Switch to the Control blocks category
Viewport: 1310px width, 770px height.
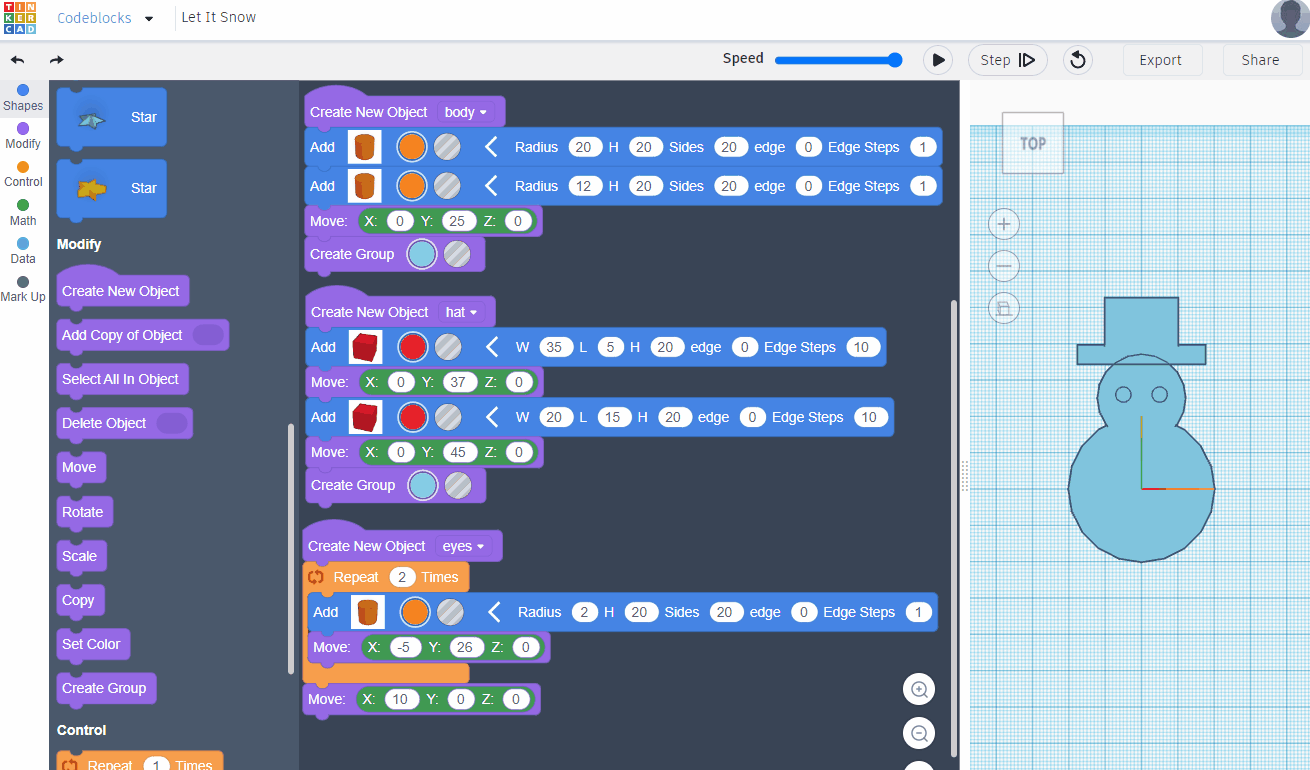click(23, 174)
